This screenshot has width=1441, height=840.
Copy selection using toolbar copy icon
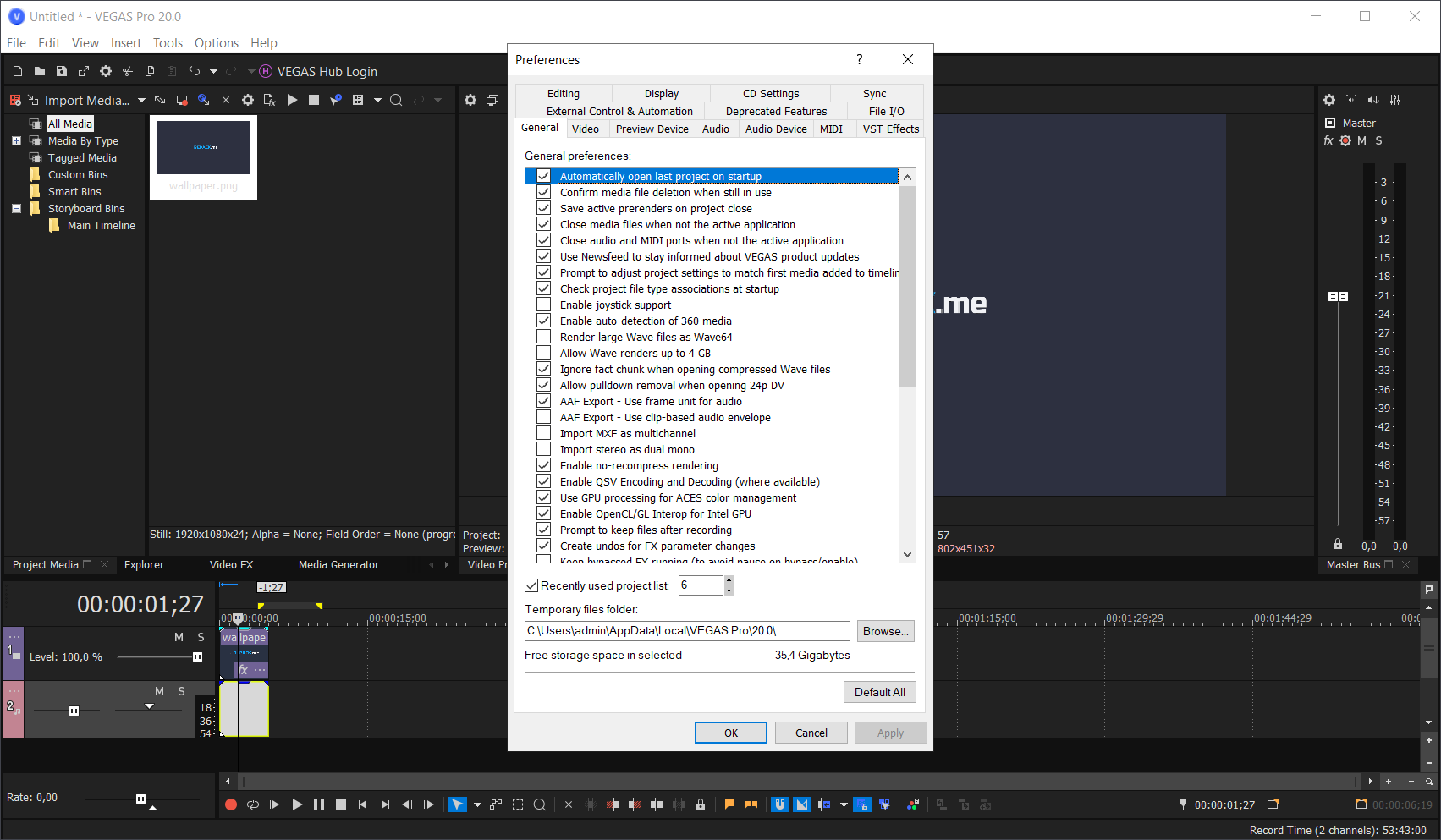point(150,72)
